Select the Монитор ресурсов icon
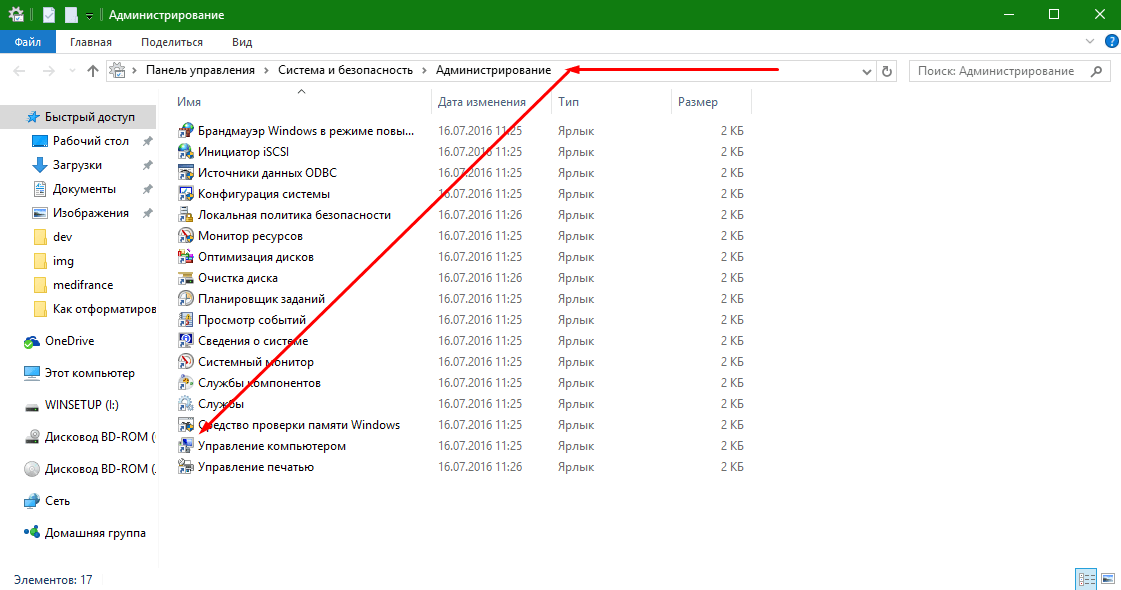 [185, 236]
